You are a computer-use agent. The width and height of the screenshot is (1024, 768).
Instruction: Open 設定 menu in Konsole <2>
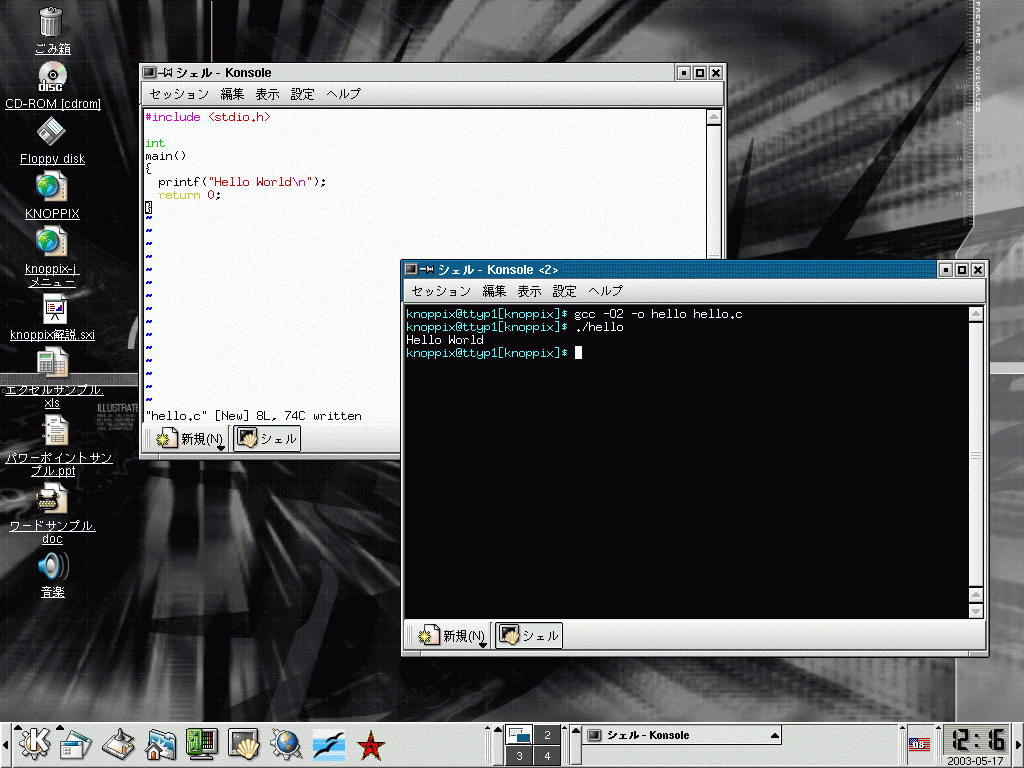coord(564,291)
